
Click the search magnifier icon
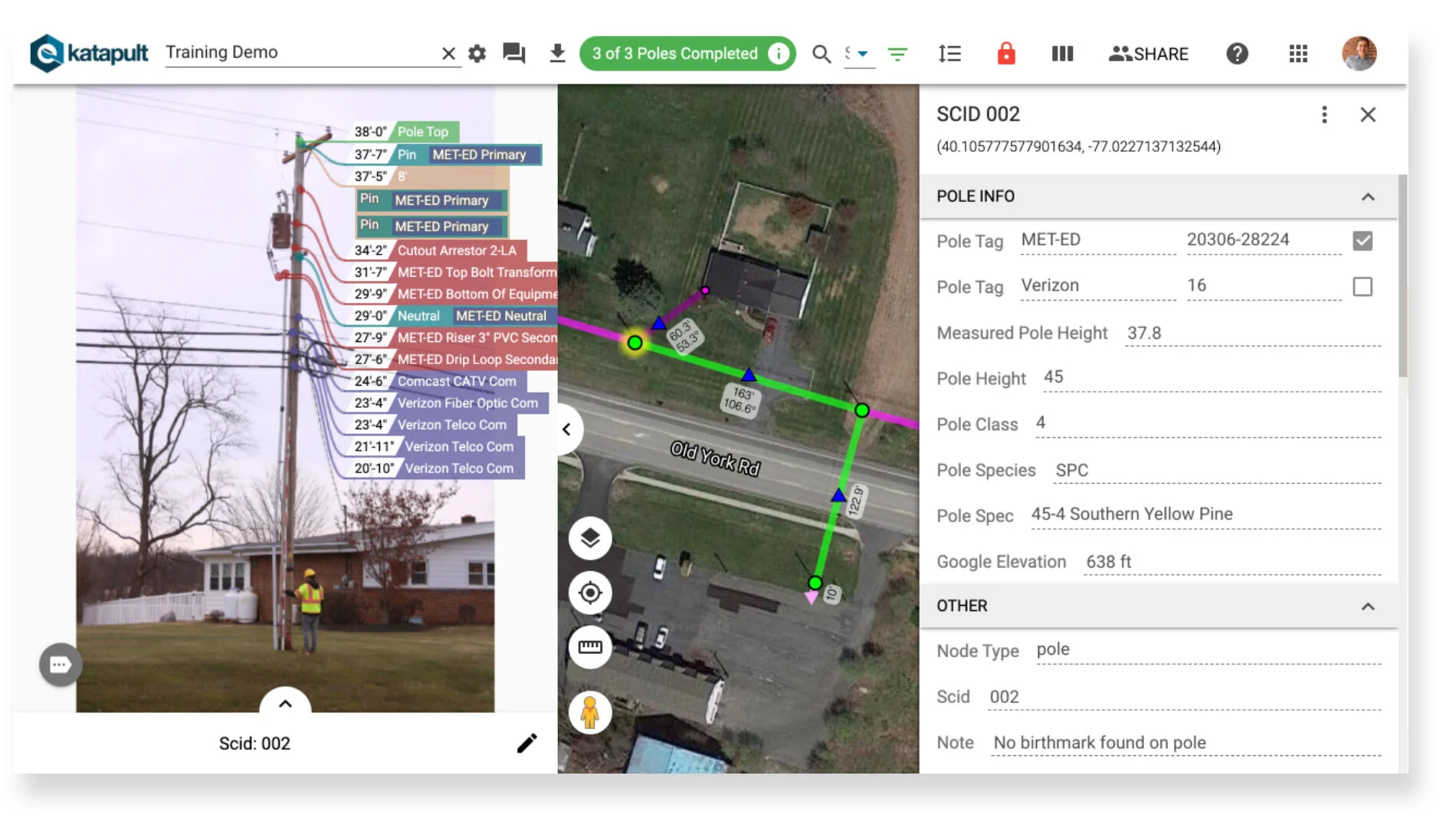(821, 54)
